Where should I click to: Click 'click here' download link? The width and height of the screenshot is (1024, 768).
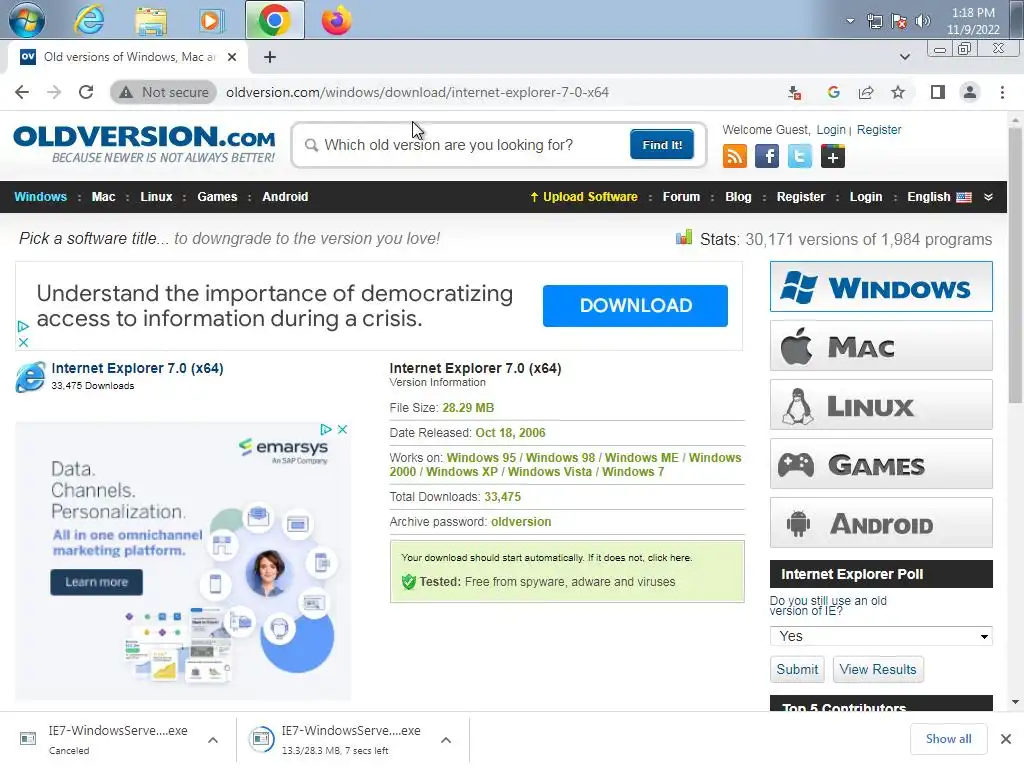[x=669, y=558]
